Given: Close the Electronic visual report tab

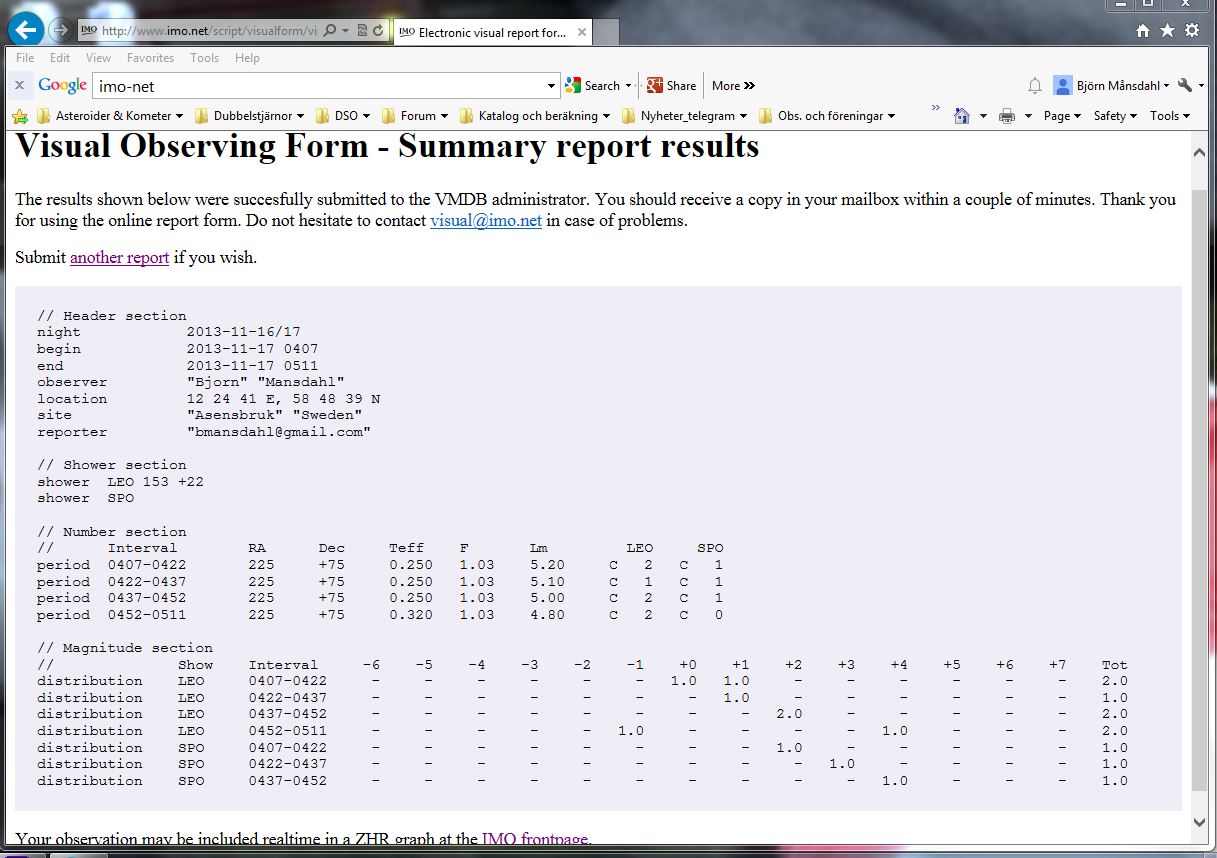Looking at the screenshot, I should click(583, 32).
